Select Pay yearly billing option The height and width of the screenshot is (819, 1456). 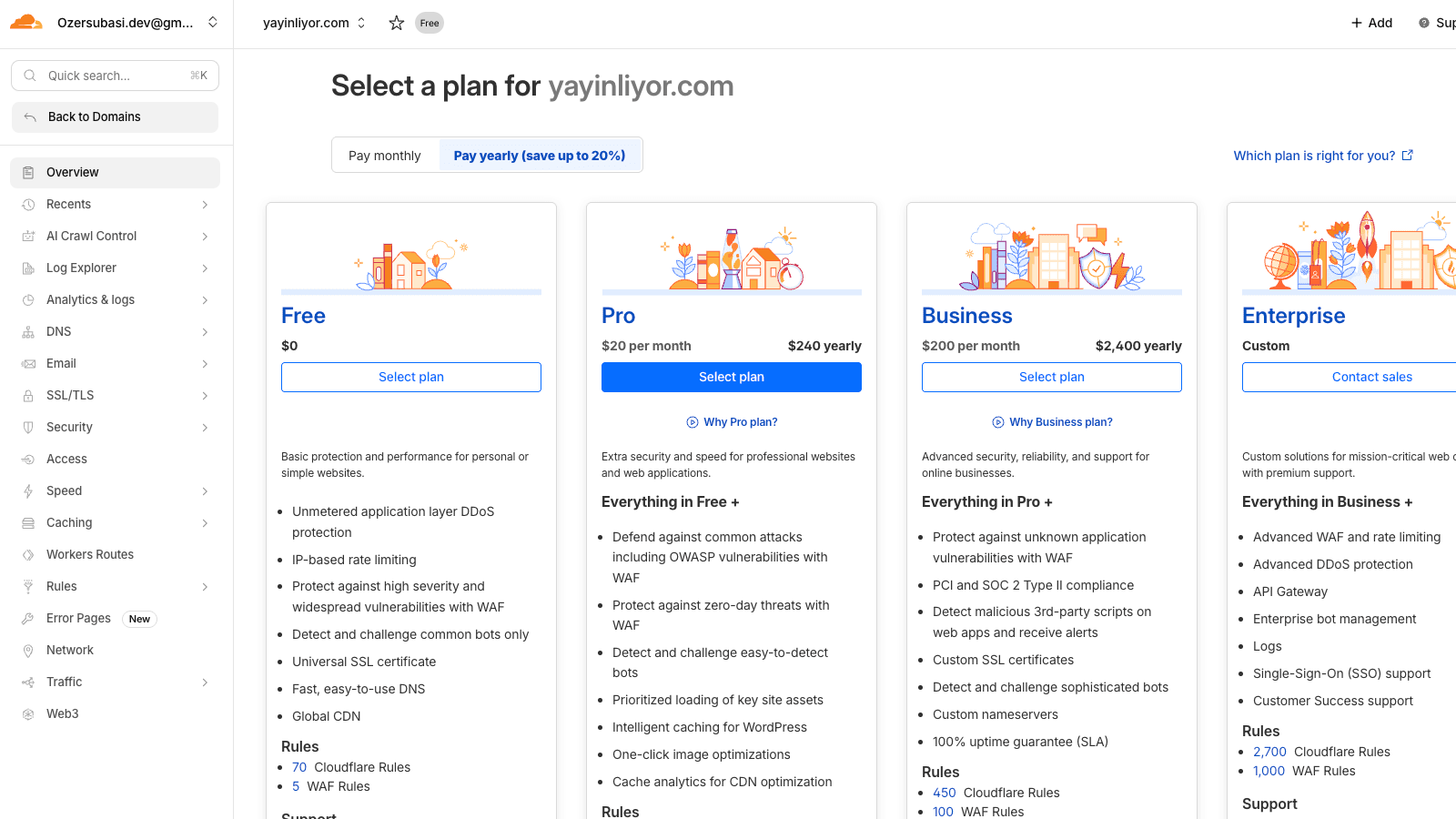[x=540, y=156]
